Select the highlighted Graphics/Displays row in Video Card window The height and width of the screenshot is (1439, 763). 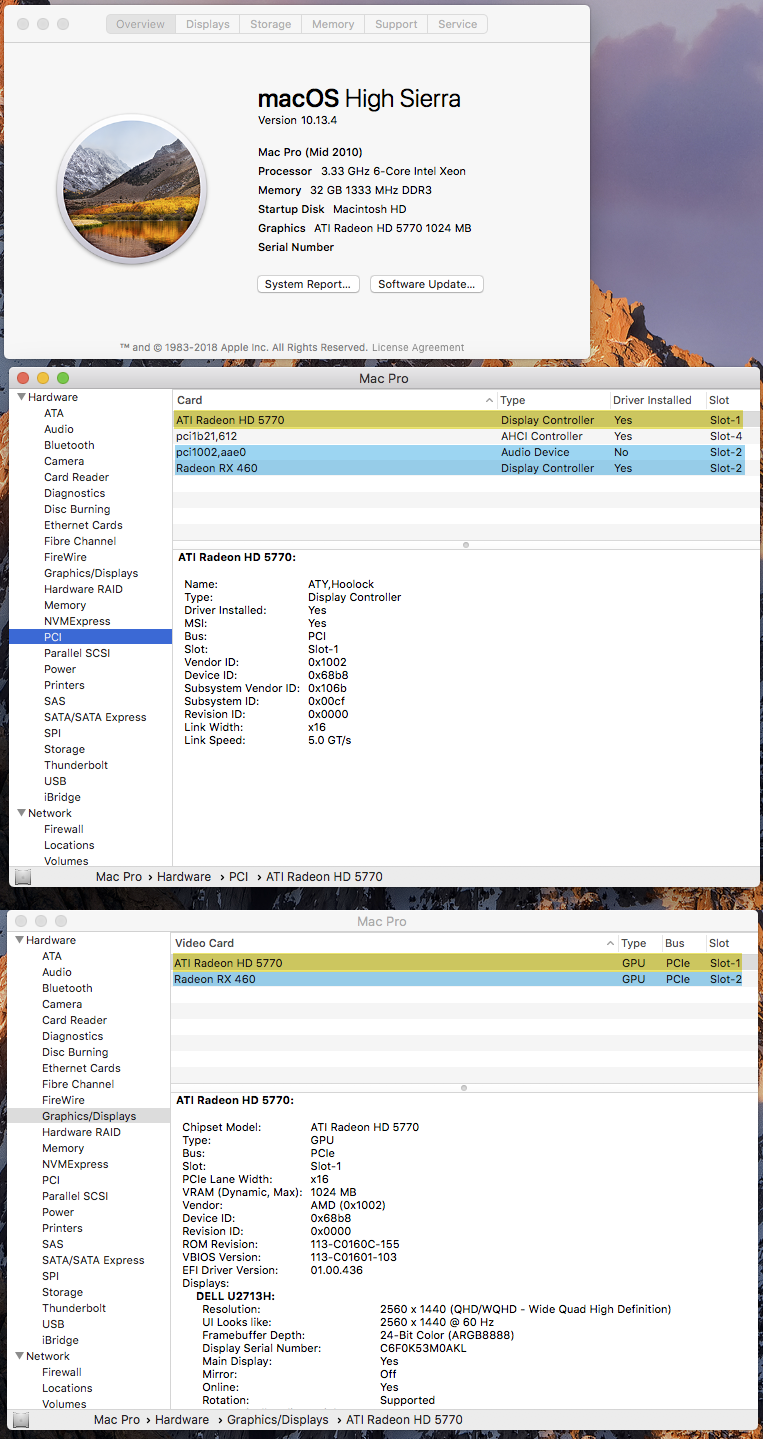point(89,1116)
